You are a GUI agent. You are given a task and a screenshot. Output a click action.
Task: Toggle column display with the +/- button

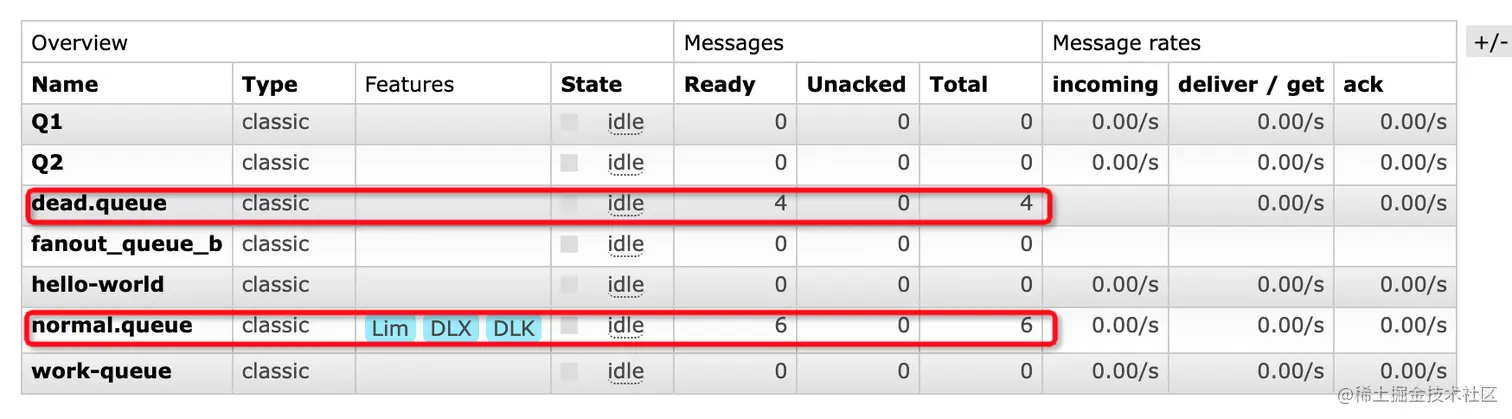click(1489, 43)
